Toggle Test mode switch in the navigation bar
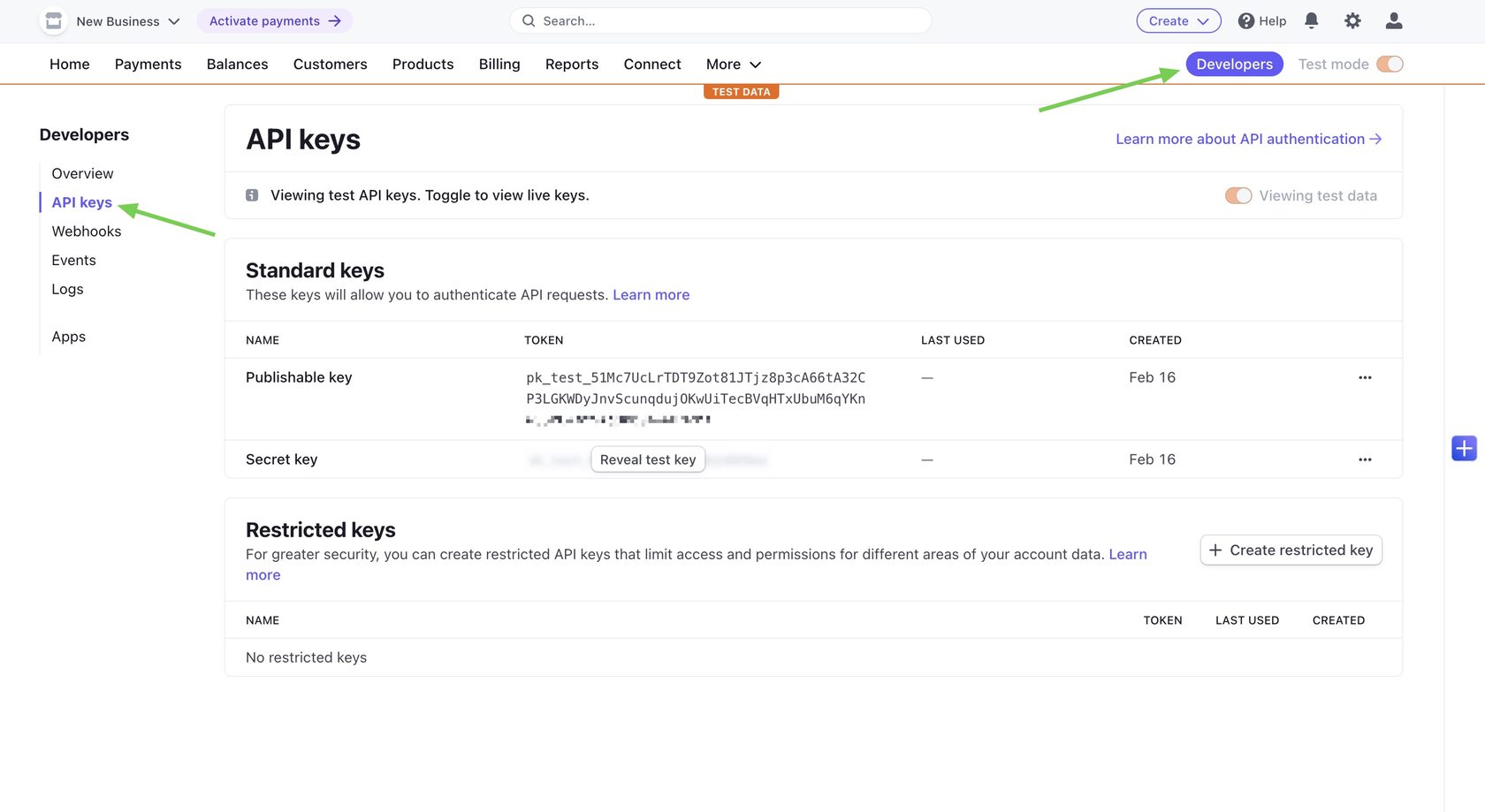The width and height of the screenshot is (1485, 812). click(1390, 64)
